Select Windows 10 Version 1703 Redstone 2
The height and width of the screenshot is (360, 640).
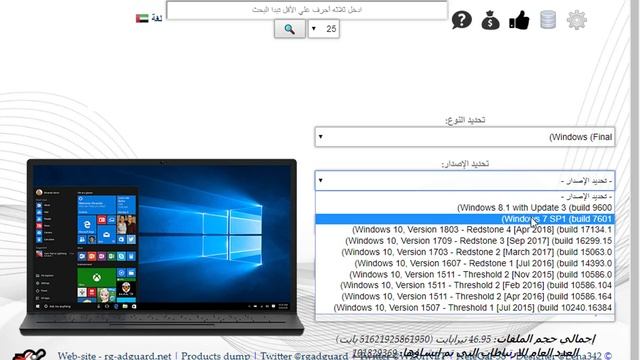465,252
